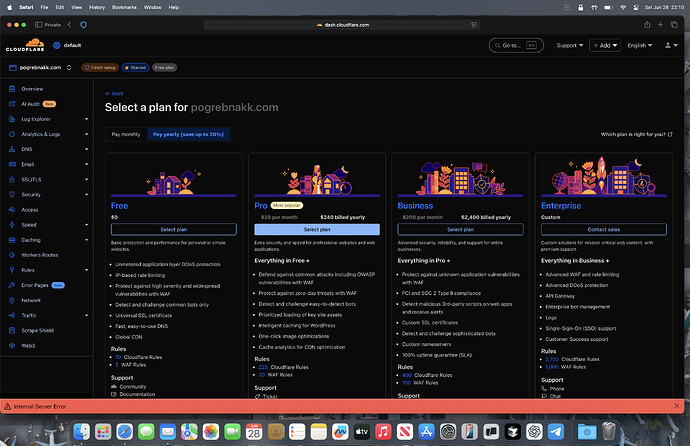Click the dash.cloudflare.com address bar
The width and height of the screenshot is (690, 446).
[x=342, y=25]
